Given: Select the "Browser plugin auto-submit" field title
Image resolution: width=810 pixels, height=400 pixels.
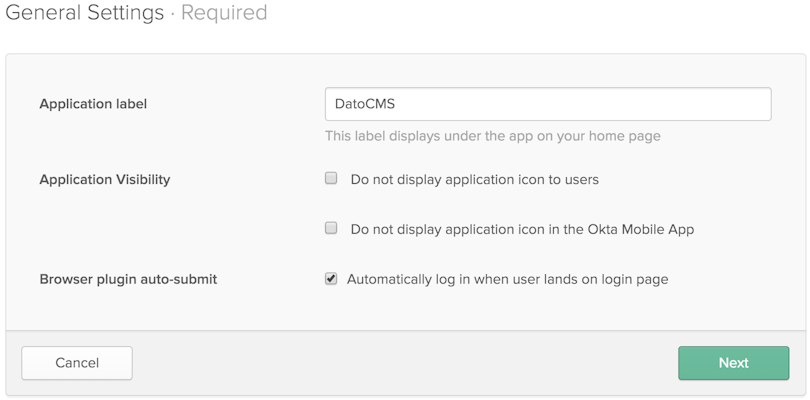Looking at the screenshot, I should pos(129,280).
